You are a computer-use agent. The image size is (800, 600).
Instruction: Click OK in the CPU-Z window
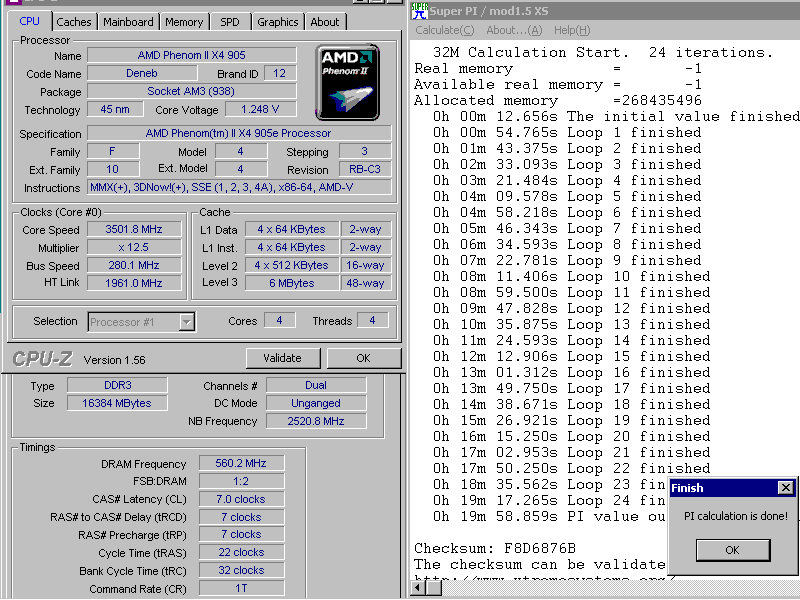(363, 358)
